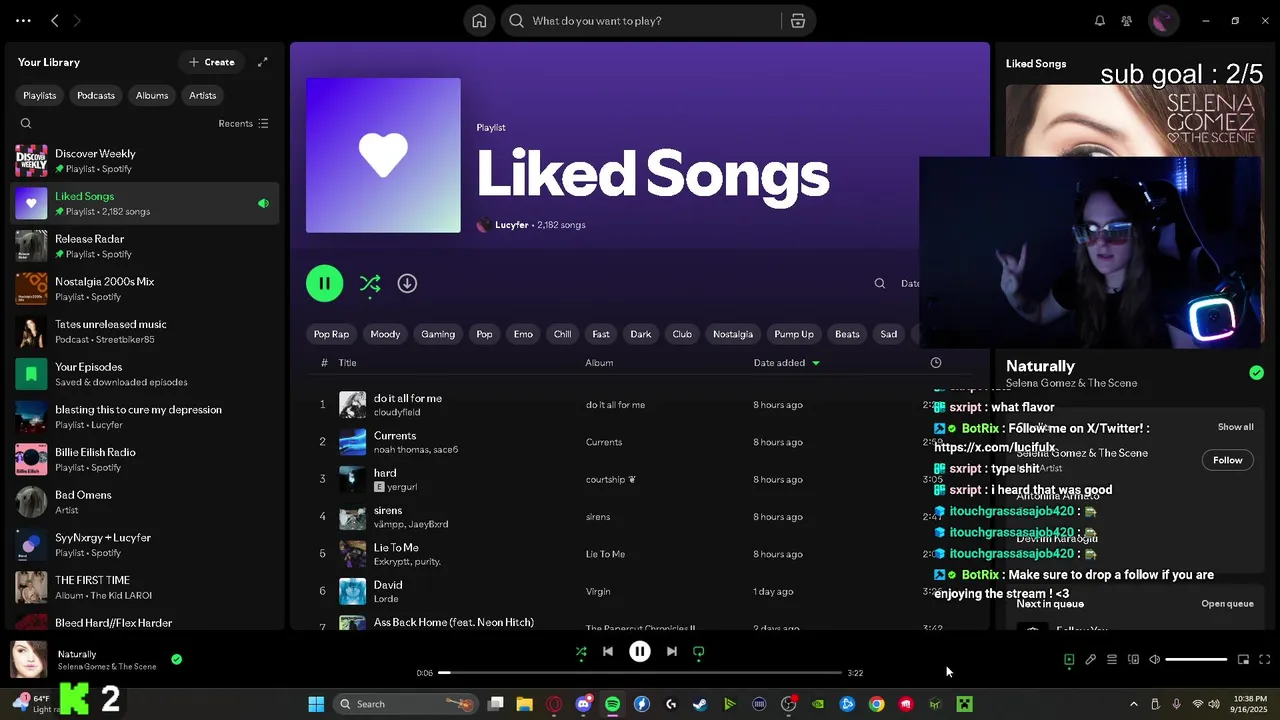Open the Recents sort dropdown
1280x720 pixels.
(243, 124)
